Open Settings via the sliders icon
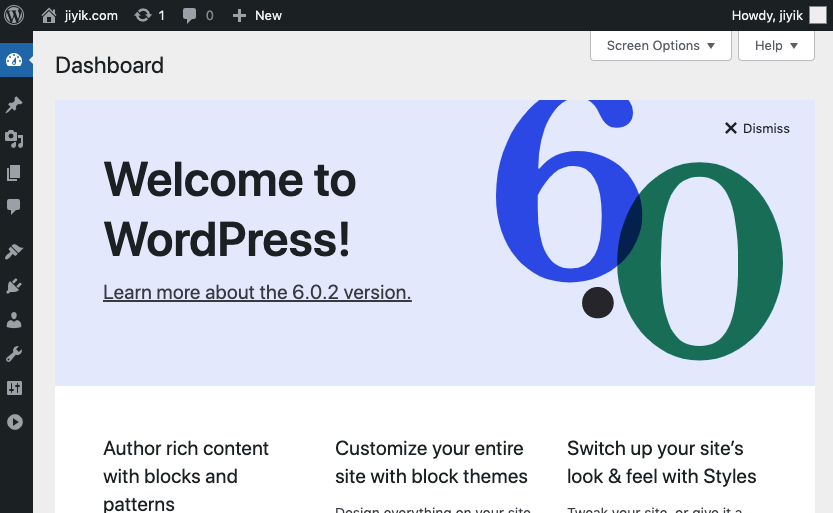This screenshot has width=833, height=513. 14,388
